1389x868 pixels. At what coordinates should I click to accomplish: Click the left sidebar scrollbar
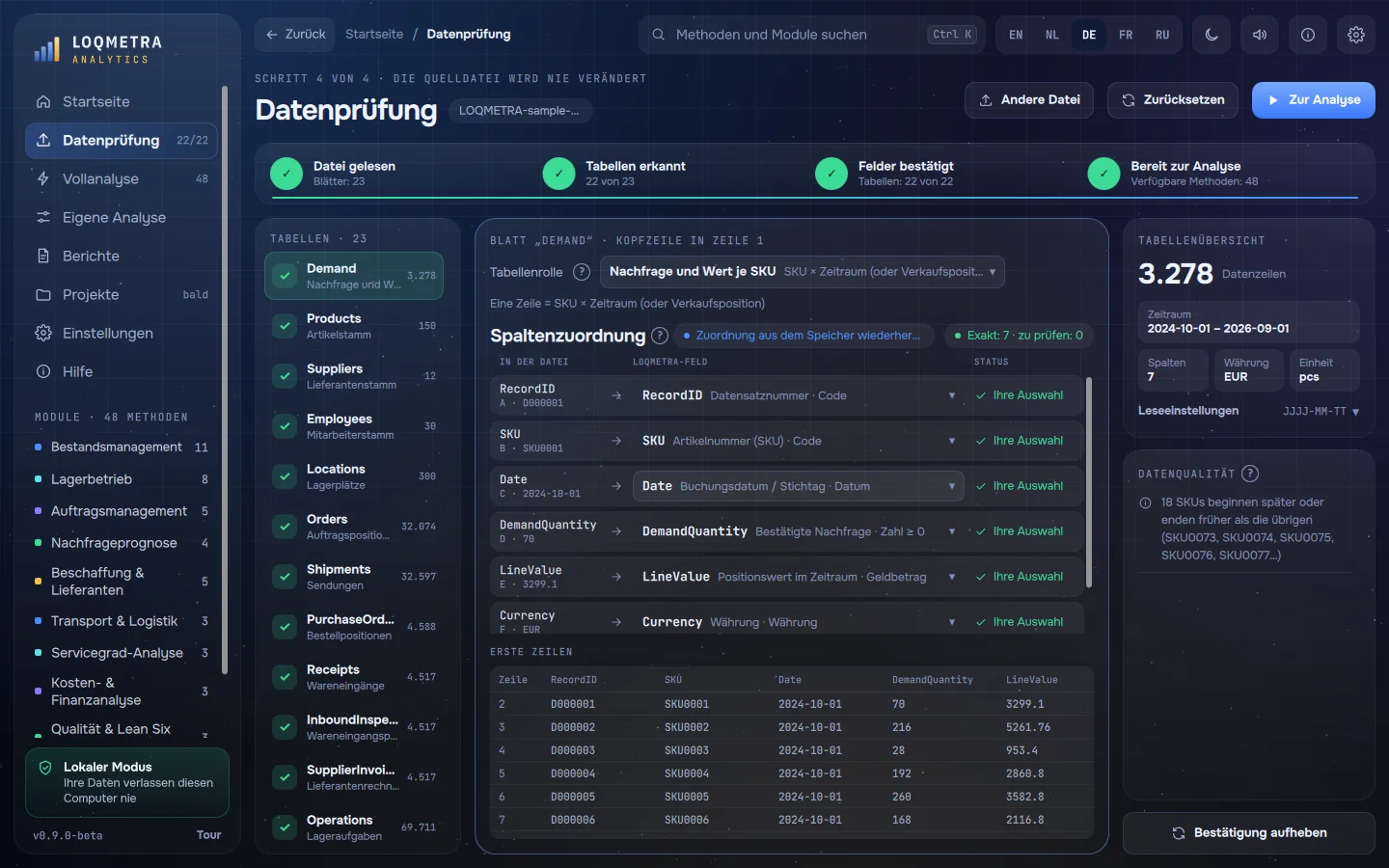[225, 381]
